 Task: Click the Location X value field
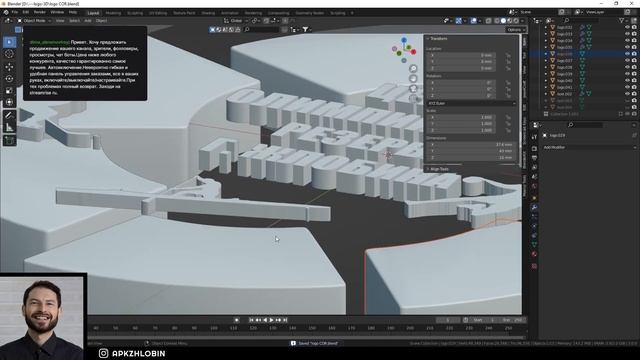tap(461, 55)
